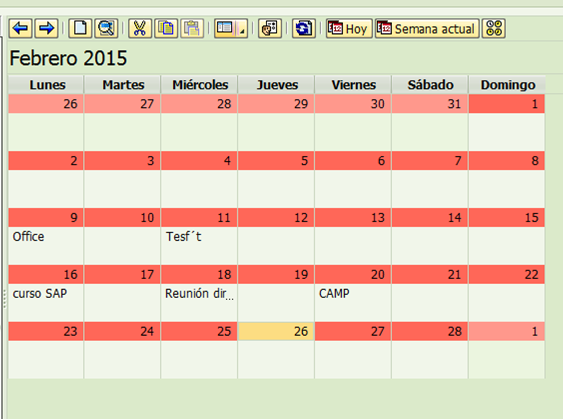
Task: Go back with the left arrow icon
Action: (x=20, y=28)
